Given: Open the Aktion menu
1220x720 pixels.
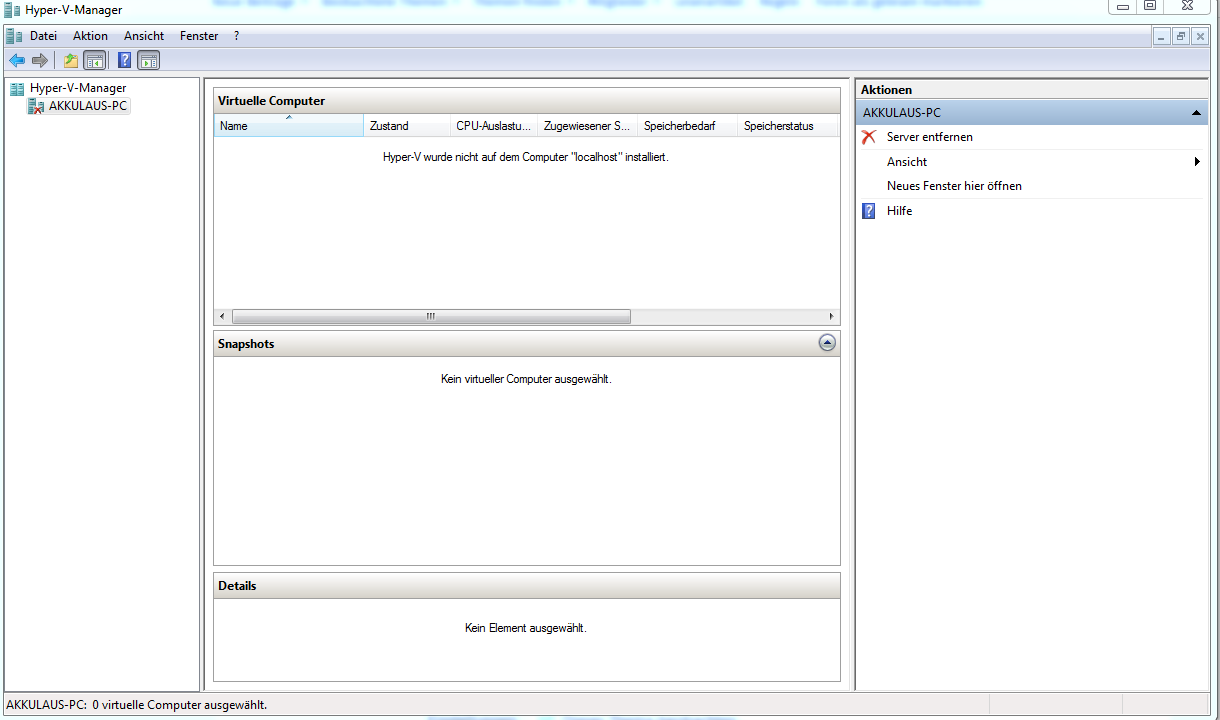Looking at the screenshot, I should click(x=90, y=36).
